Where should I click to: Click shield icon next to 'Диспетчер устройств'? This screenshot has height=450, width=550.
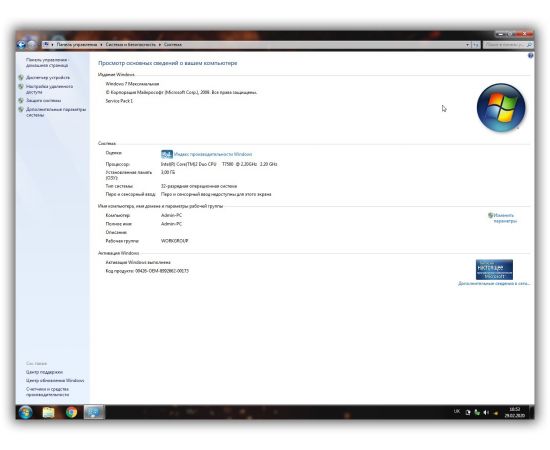click(x=21, y=78)
